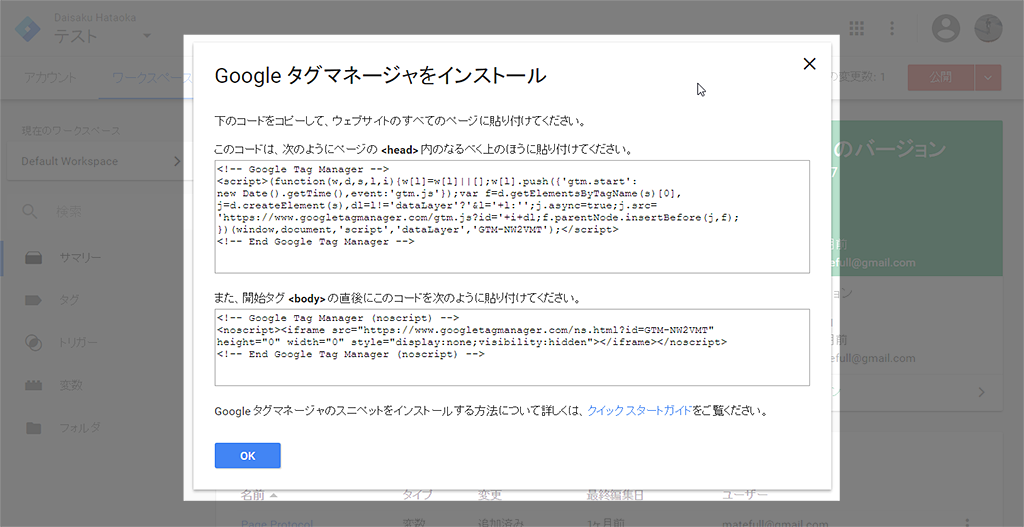Open the Google apps grid icon

(x=856, y=28)
